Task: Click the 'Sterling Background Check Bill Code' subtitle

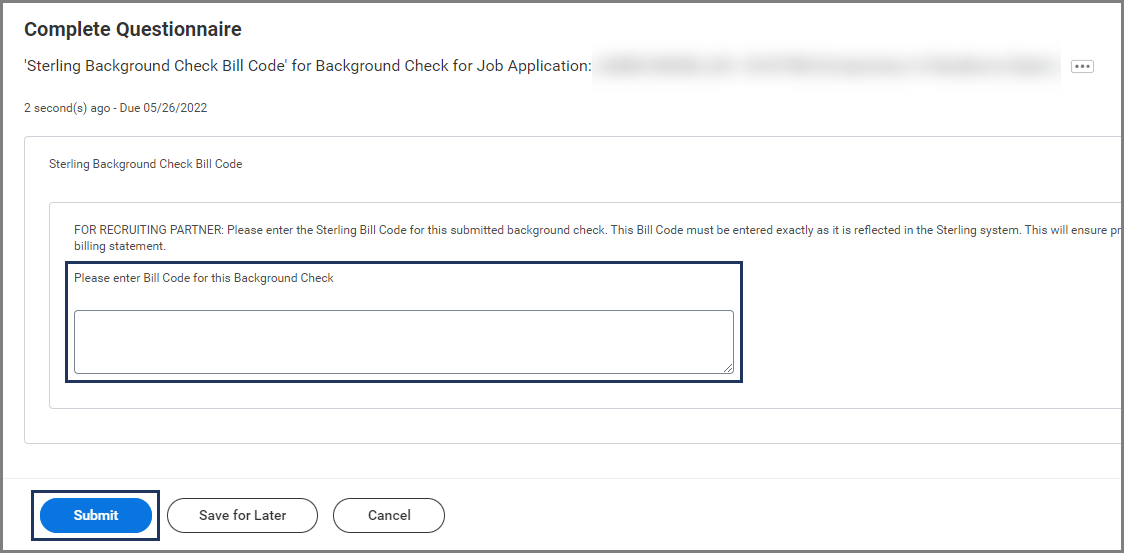Action: pos(156,66)
